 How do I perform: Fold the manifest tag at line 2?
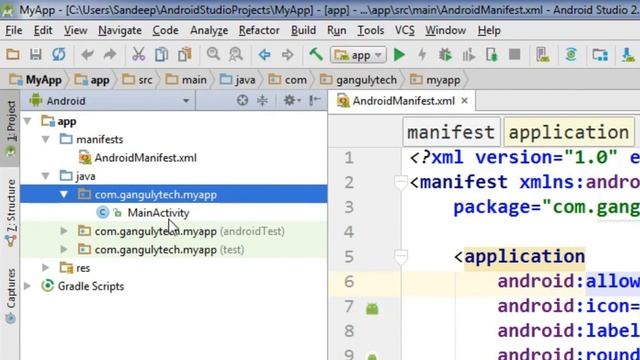(401, 182)
